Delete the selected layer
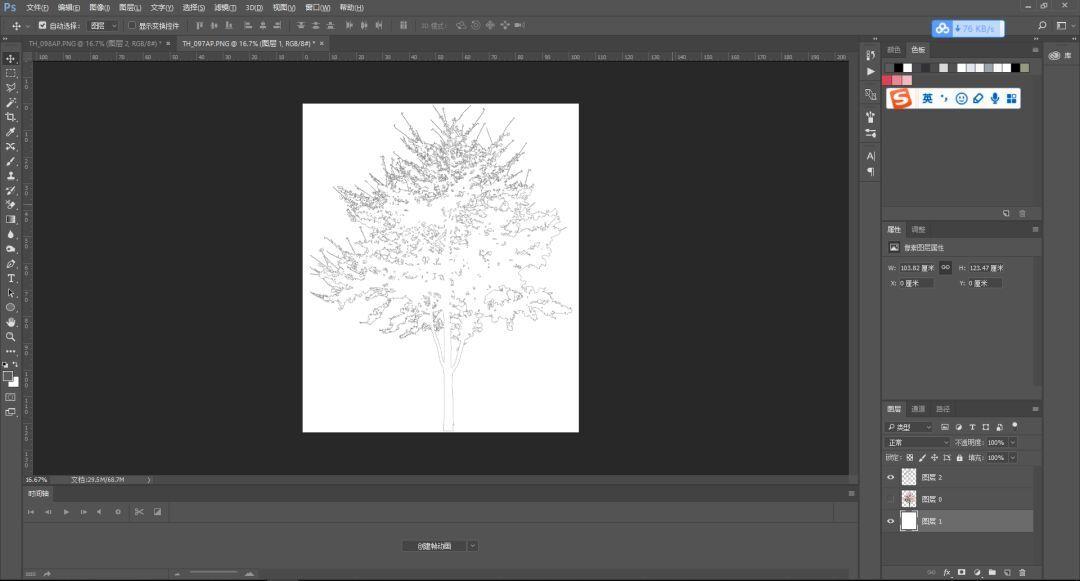 [1022, 572]
